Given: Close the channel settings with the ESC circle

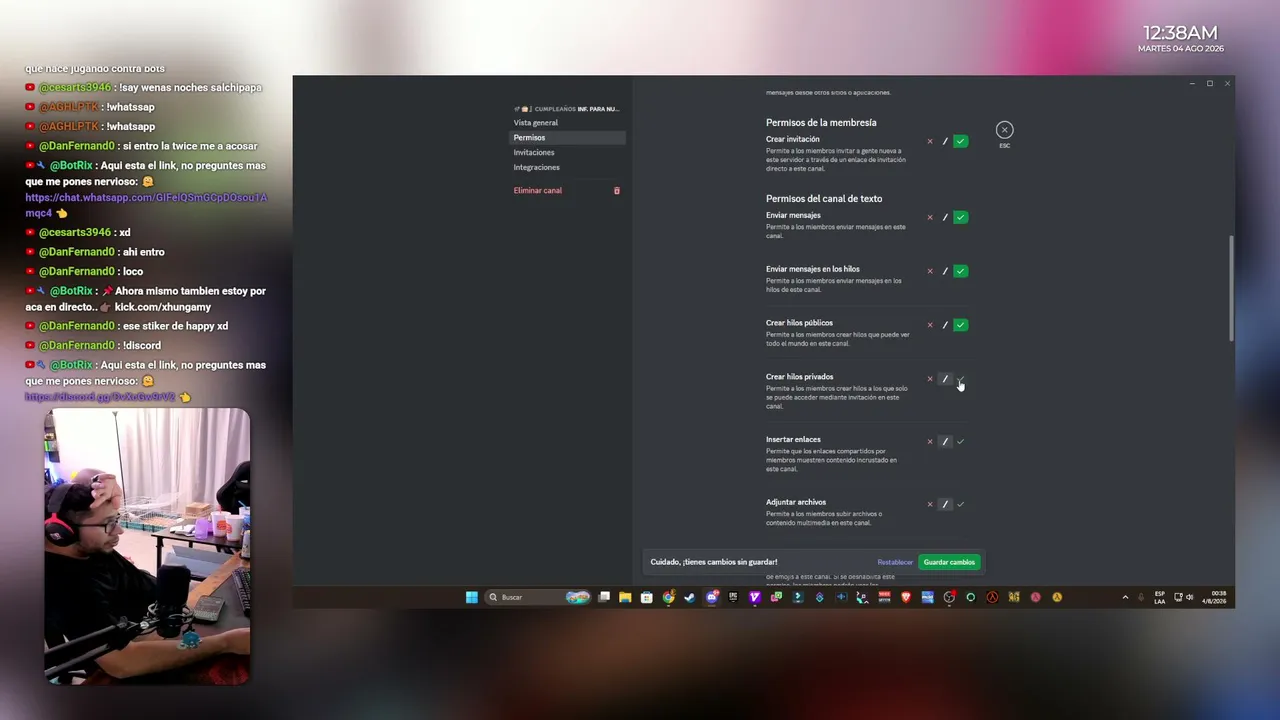Looking at the screenshot, I should pos(1004,130).
